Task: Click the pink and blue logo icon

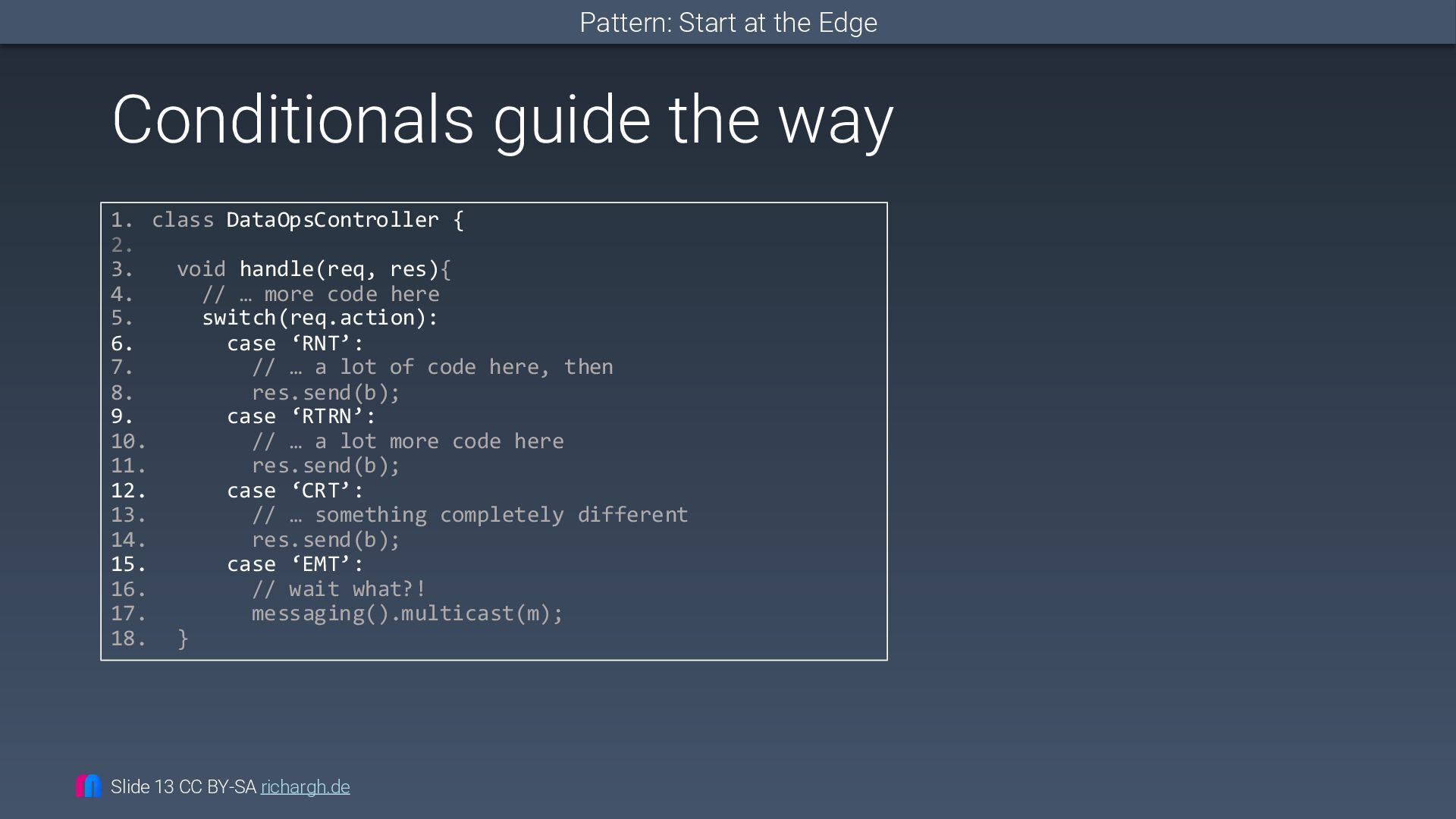Action: pos(88,786)
